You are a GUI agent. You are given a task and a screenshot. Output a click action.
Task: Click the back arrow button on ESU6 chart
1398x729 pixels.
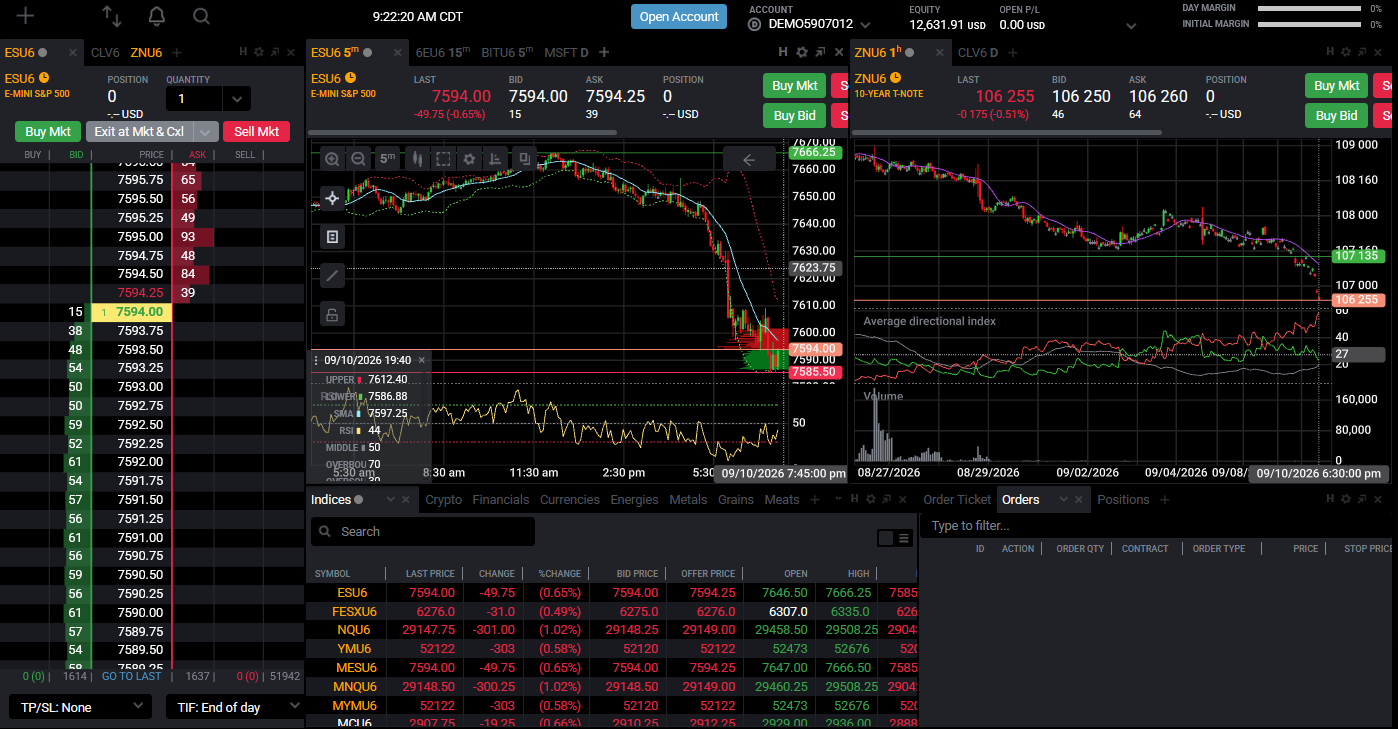[x=748, y=159]
